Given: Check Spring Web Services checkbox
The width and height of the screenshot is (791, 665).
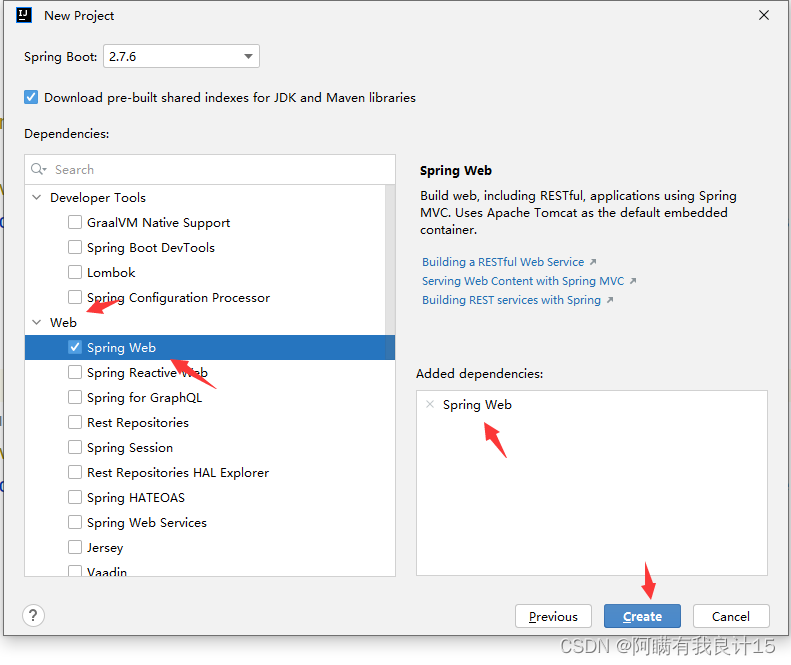Looking at the screenshot, I should click(x=75, y=522).
